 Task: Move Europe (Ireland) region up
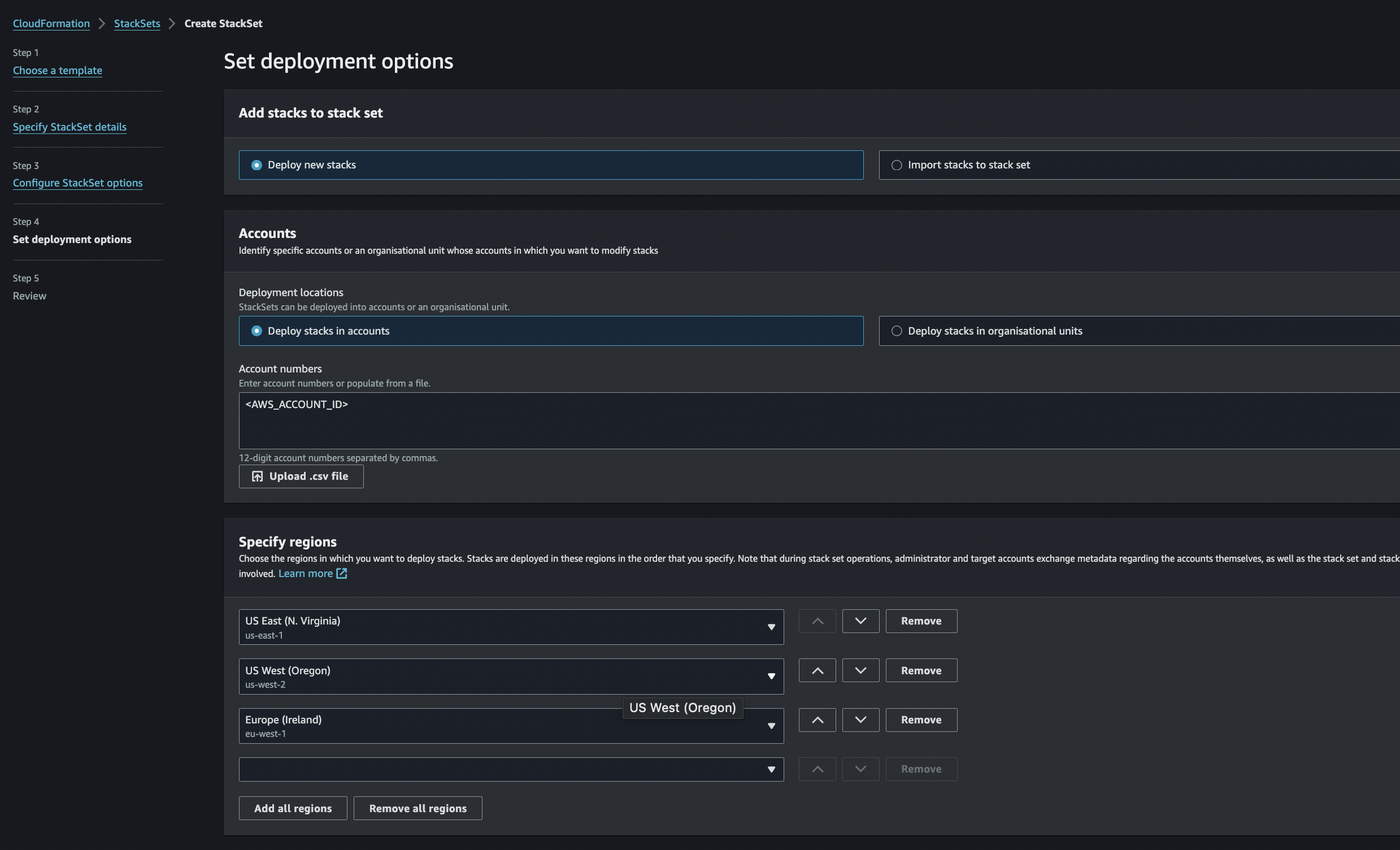click(817, 720)
